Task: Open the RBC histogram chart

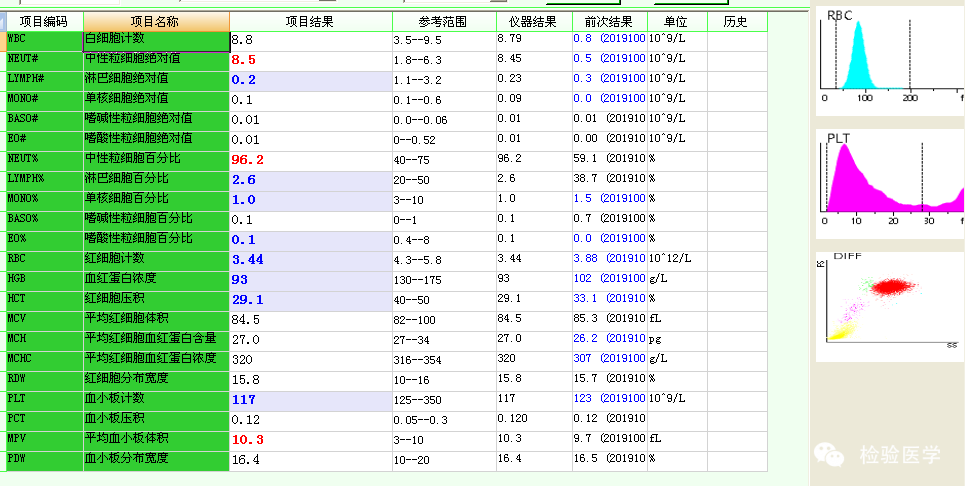Action: pyautogui.click(x=891, y=60)
